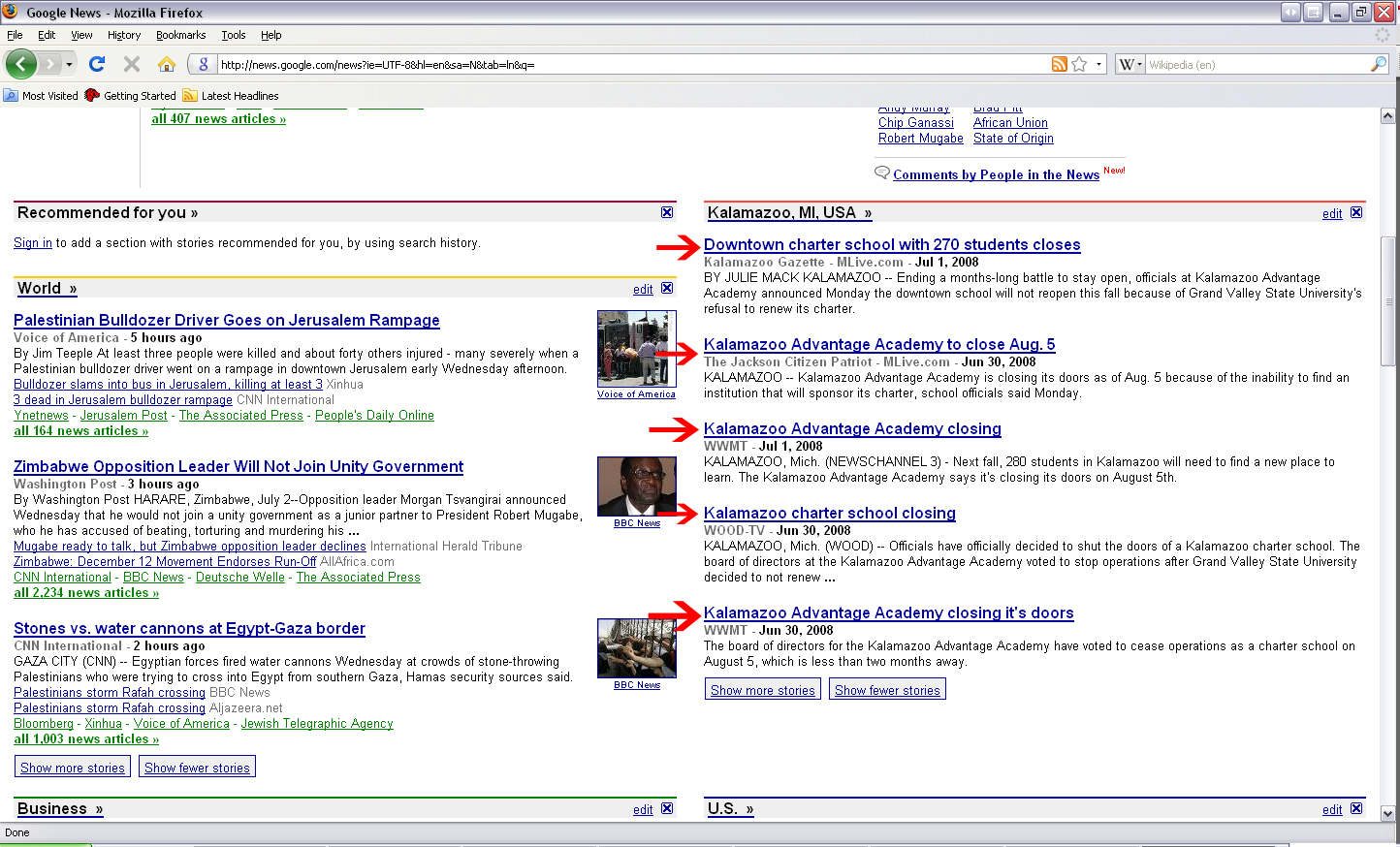Click the search magnifier icon
1400x847 pixels.
click(1379, 64)
